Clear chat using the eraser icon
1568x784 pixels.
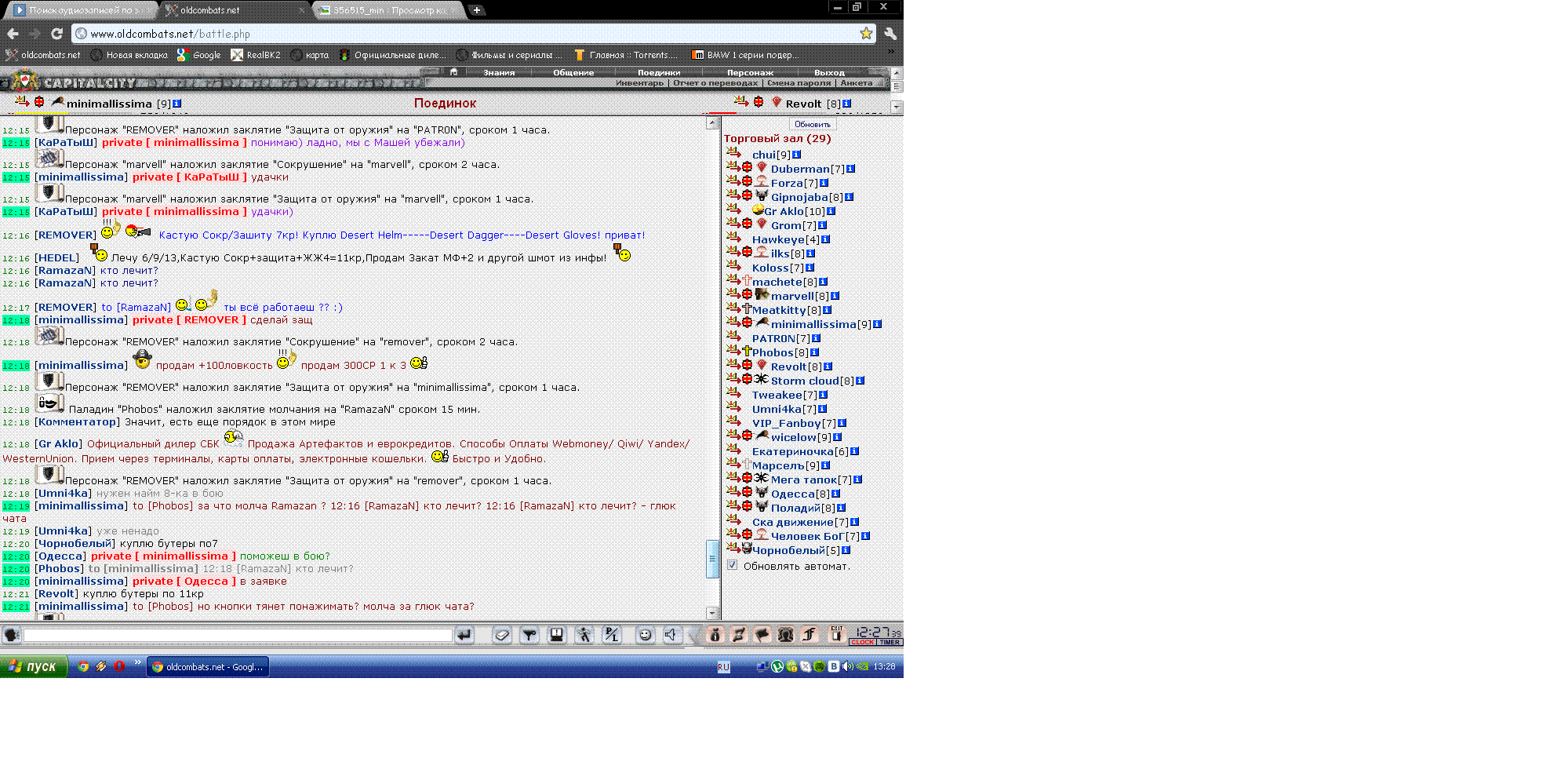502,635
